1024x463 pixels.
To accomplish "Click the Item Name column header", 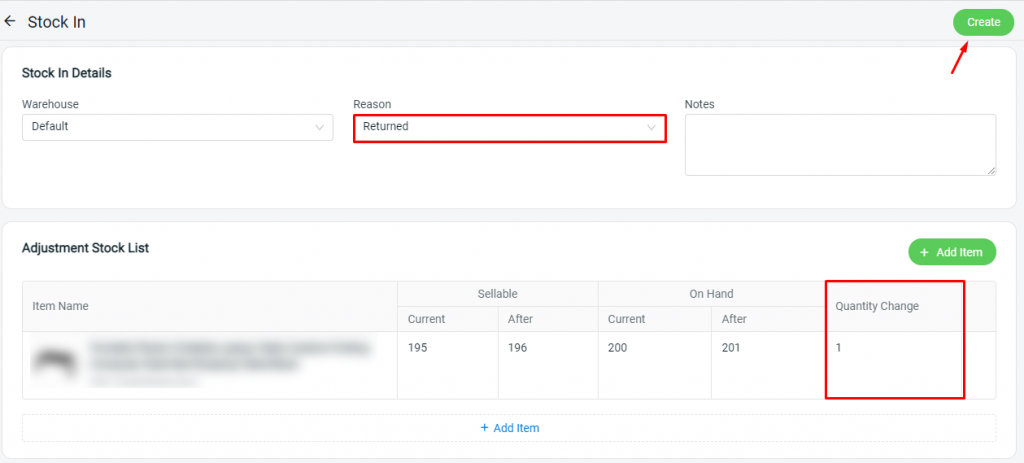I will click(x=61, y=306).
